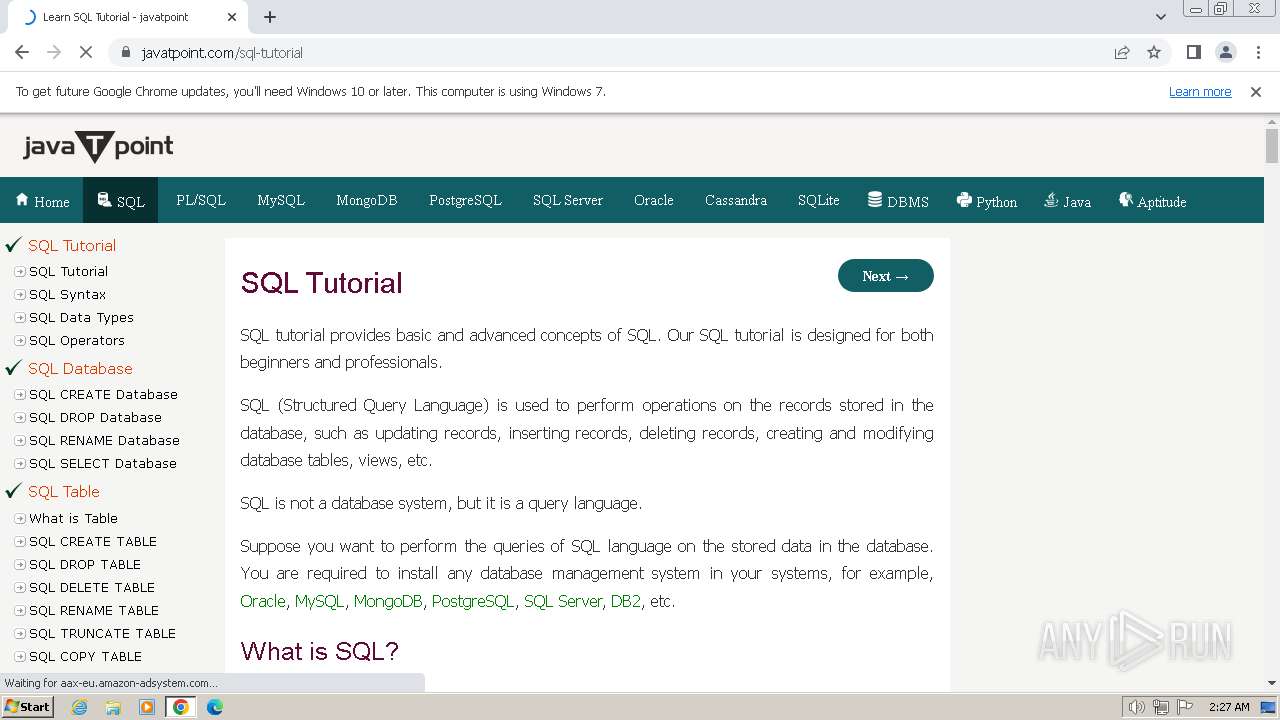Open the Windows Start menu

28,707
